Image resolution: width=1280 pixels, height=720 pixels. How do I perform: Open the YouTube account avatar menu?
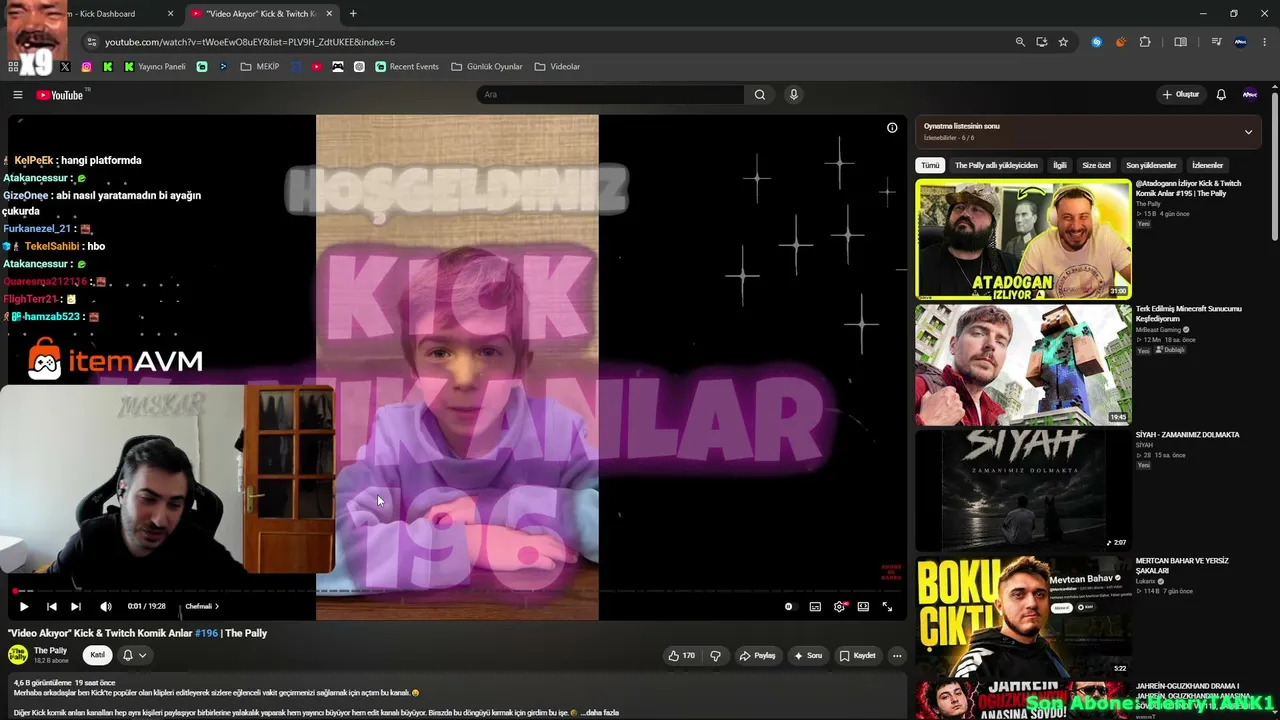pos(1250,95)
